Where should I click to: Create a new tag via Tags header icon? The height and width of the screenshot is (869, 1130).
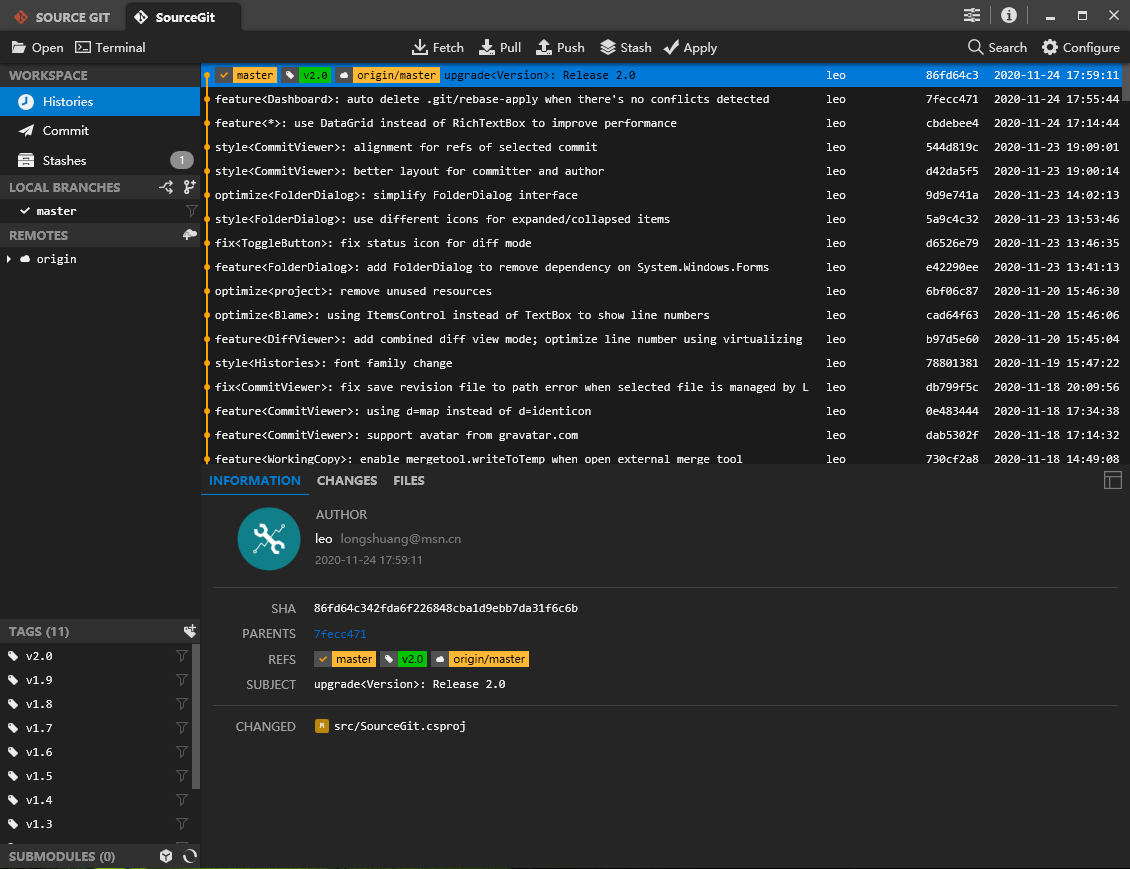click(x=190, y=631)
